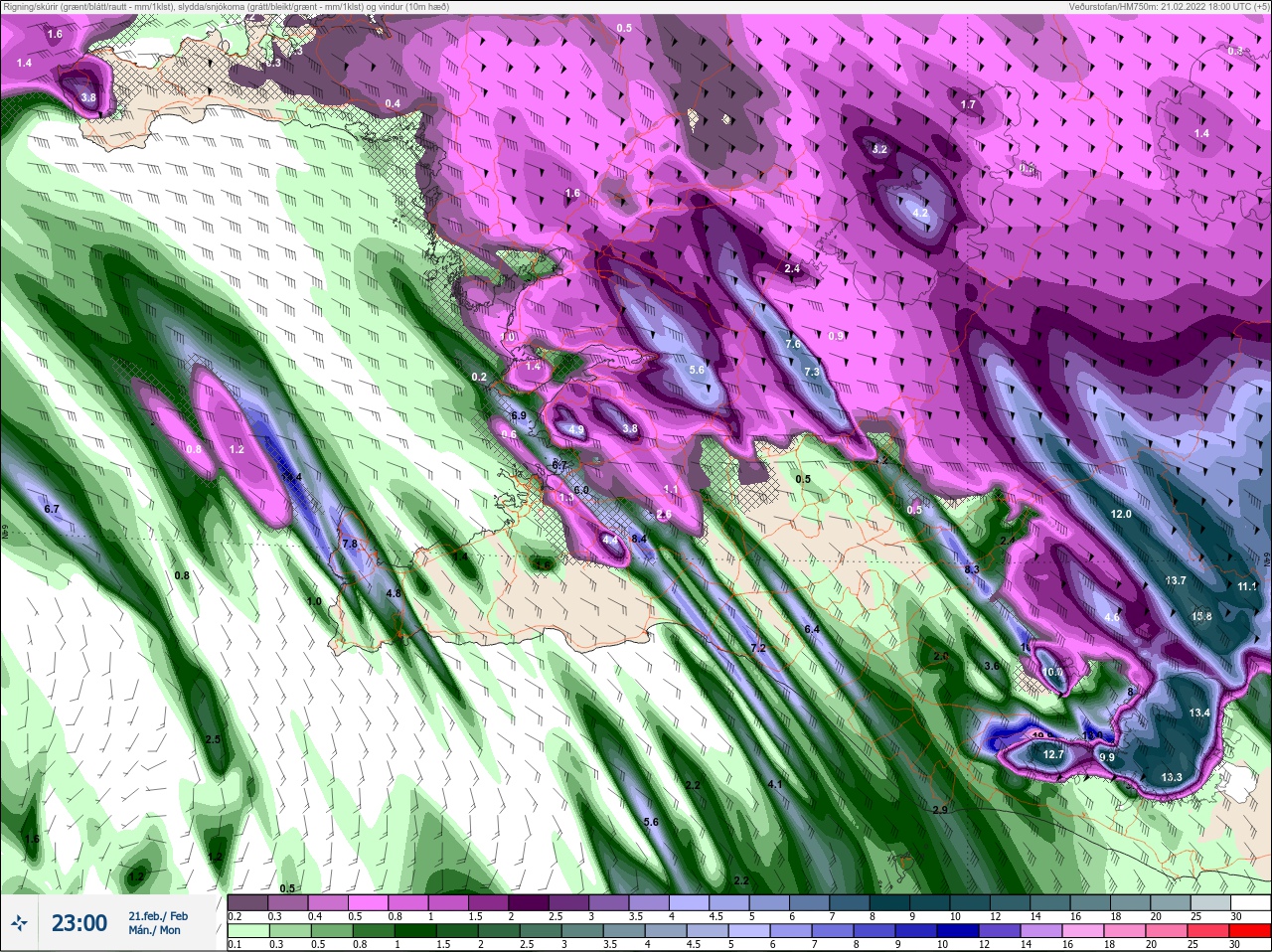The width and height of the screenshot is (1272, 952).
Task: Click the 11.1 value at the right map edge
Action: 1248,586
